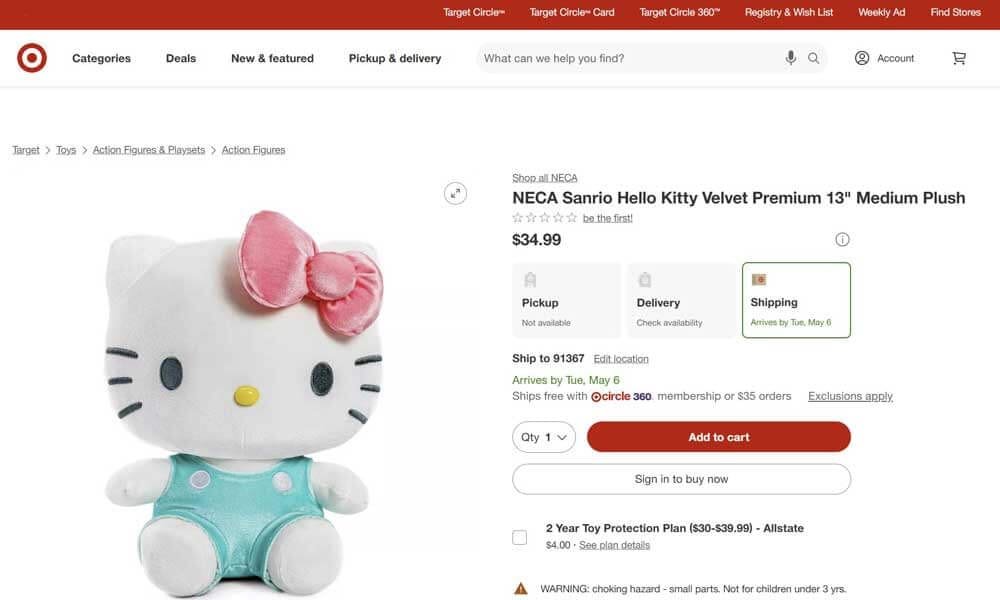Check the 2 Year Toy Protection Plan box
Image resolution: width=1000 pixels, height=600 pixels.
519,536
